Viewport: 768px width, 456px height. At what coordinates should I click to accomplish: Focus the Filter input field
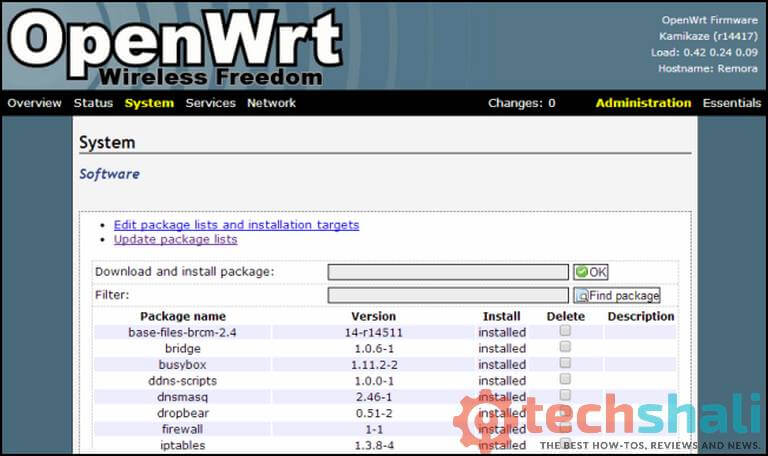pyautogui.click(x=448, y=295)
